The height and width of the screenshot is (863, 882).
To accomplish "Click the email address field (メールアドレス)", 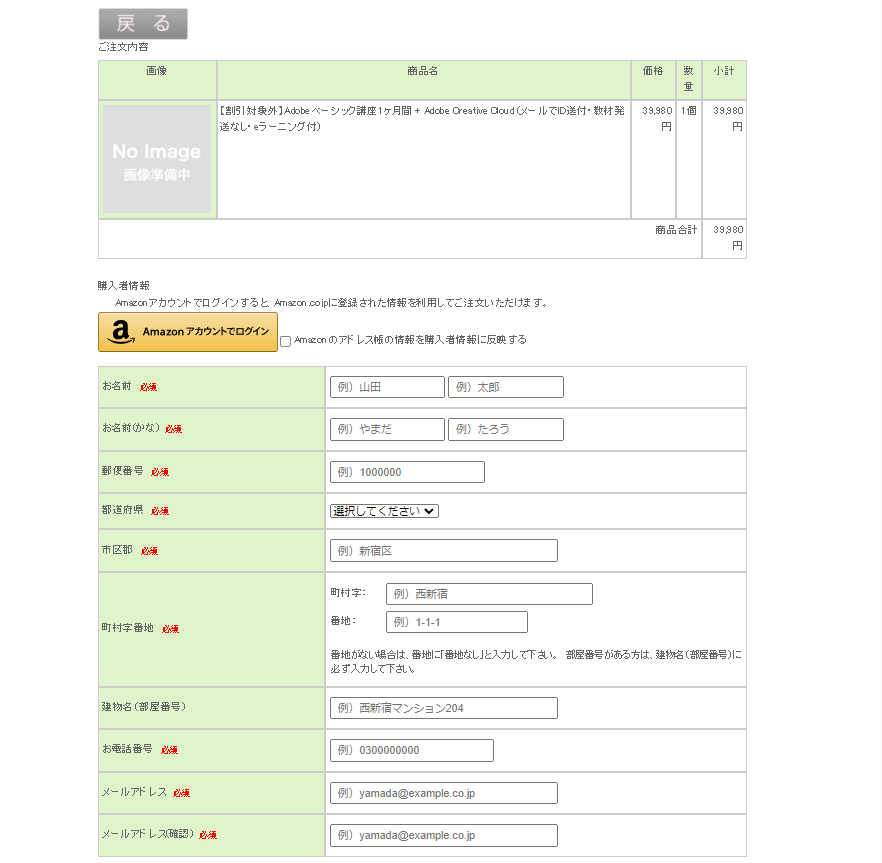I will tap(444, 793).
